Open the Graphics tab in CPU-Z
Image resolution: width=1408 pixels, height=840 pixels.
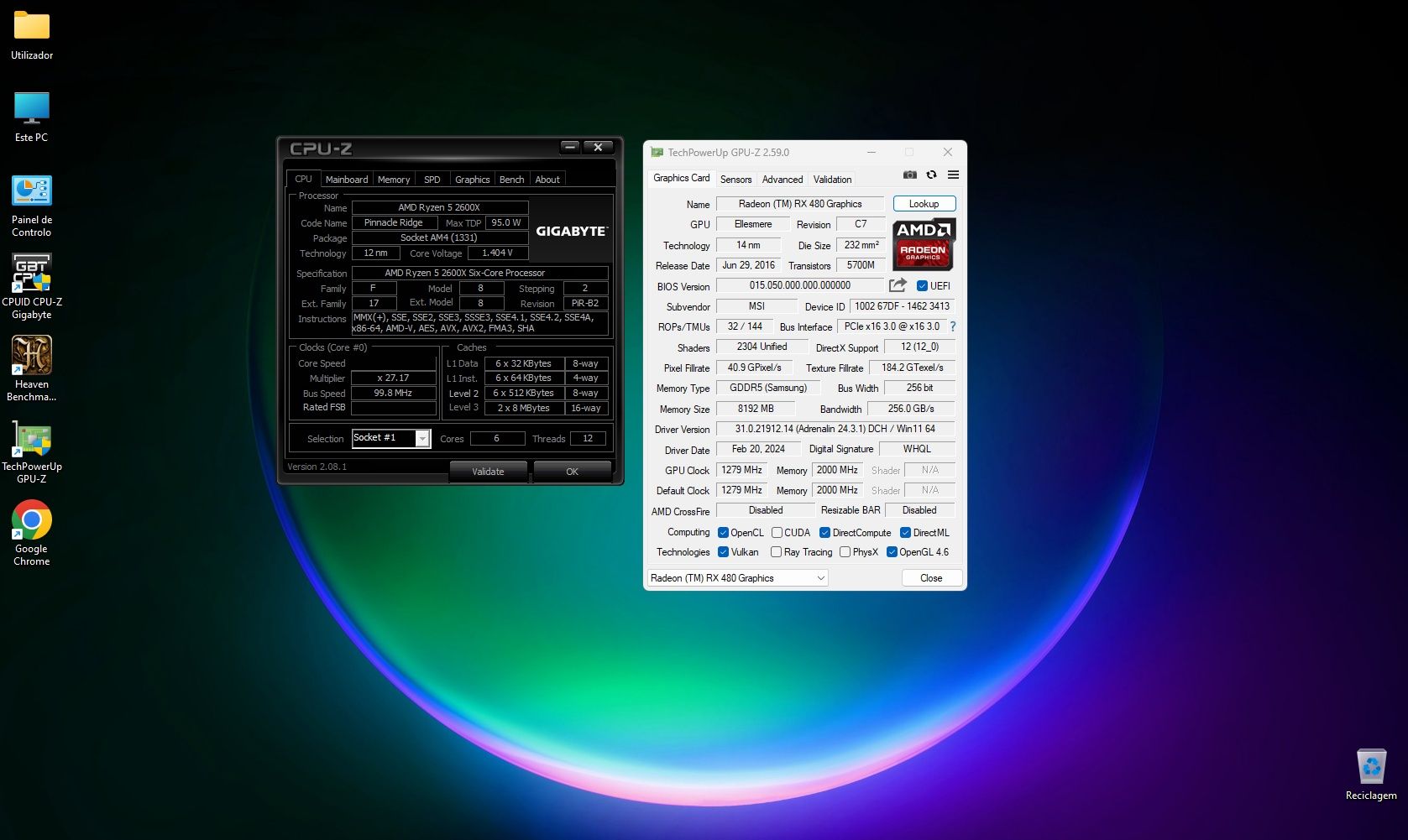(472, 179)
